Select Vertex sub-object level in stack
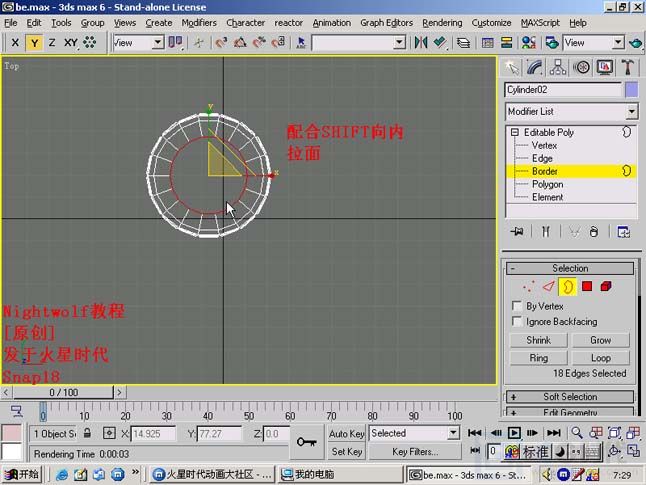This screenshot has height=485, width=646. [544, 145]
